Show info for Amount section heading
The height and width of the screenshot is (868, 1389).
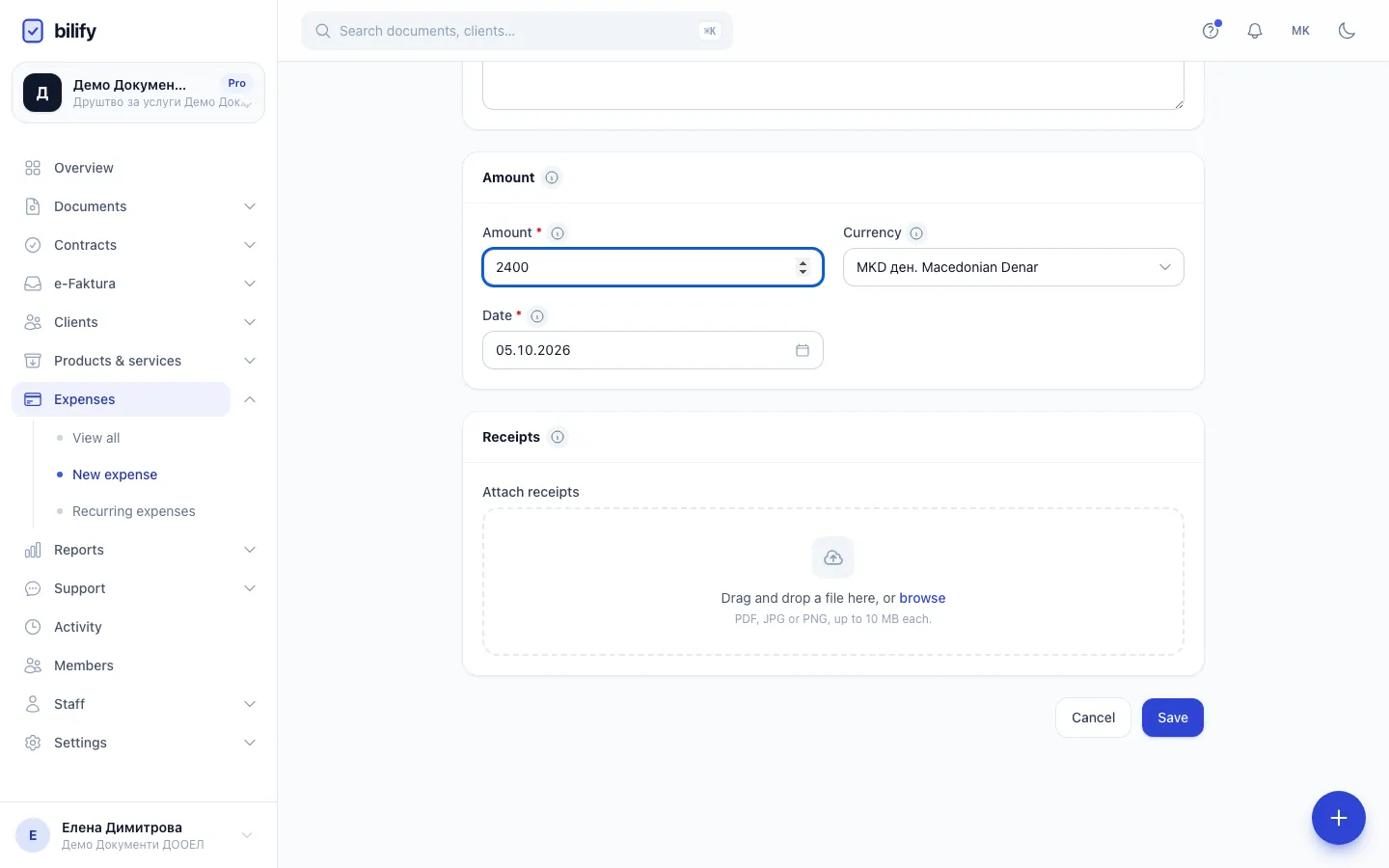(x=552, y=177)
